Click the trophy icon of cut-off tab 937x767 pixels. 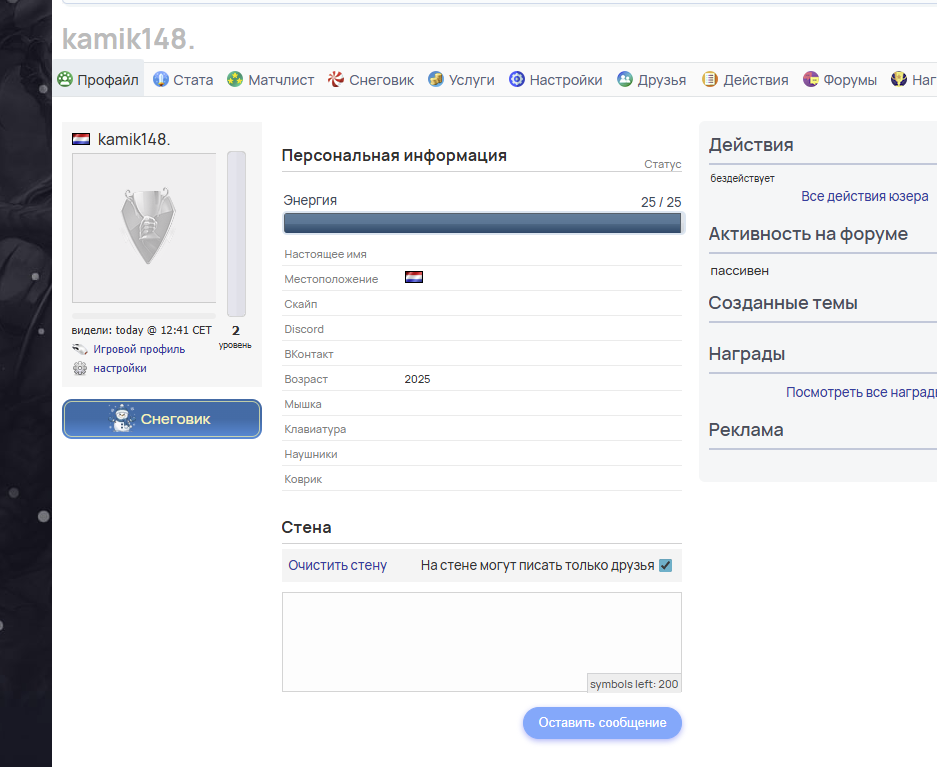(x=899, y=79)
